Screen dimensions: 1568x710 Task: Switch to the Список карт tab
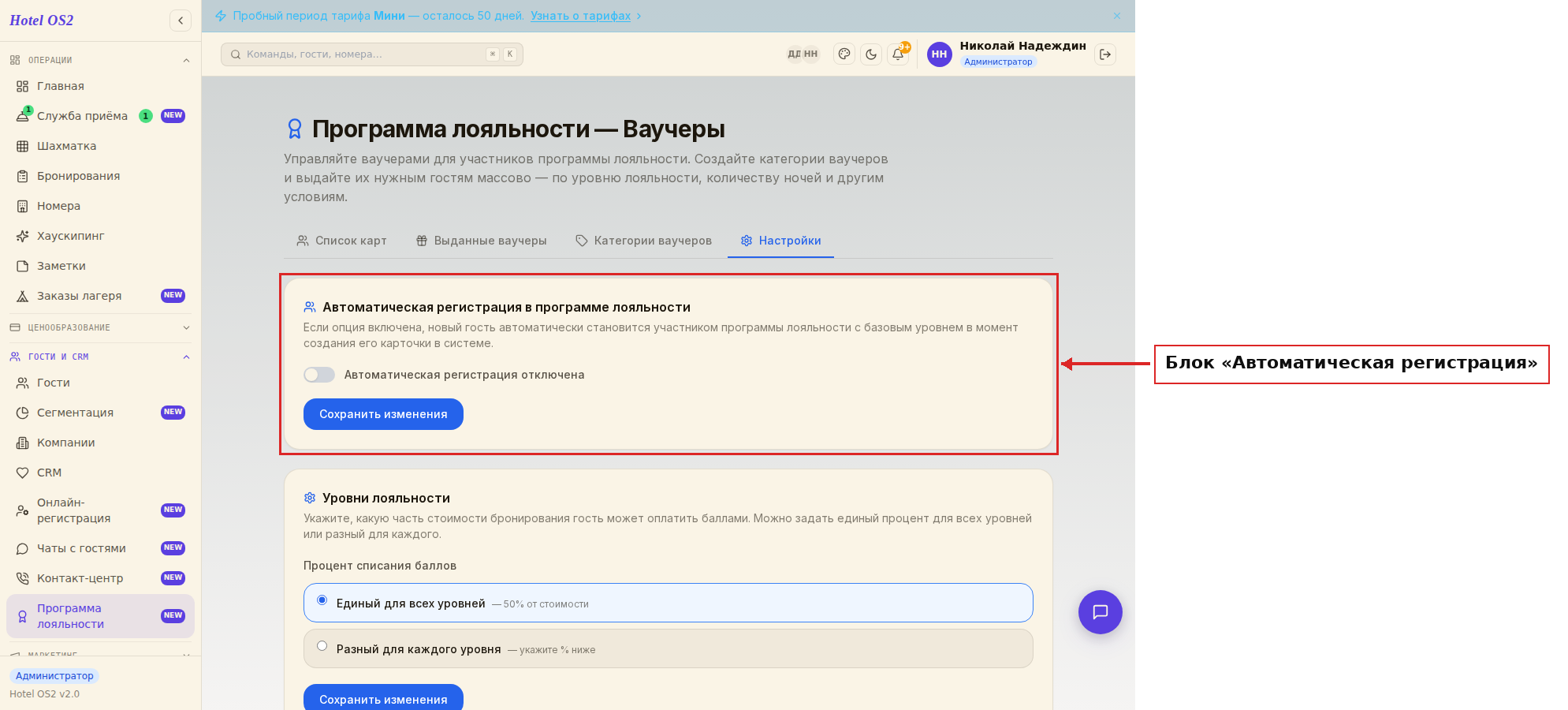(x=341, y=241)
